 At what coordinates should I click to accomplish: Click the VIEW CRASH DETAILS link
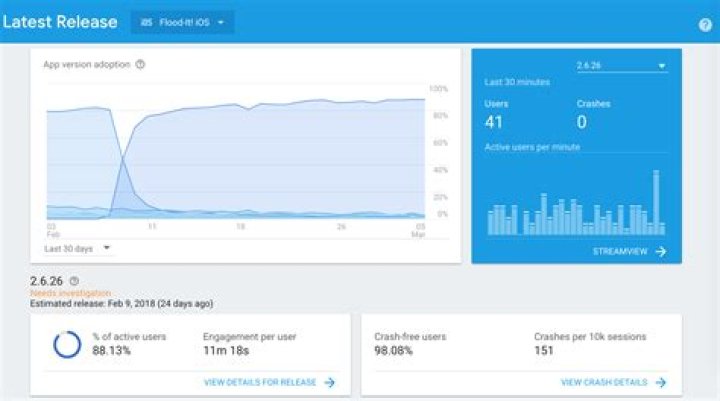(x=603, y=382)
